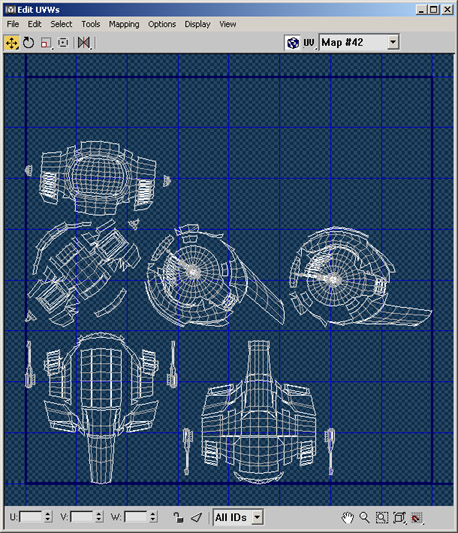Select the Scale tool icon

click(x=46, y=43)
